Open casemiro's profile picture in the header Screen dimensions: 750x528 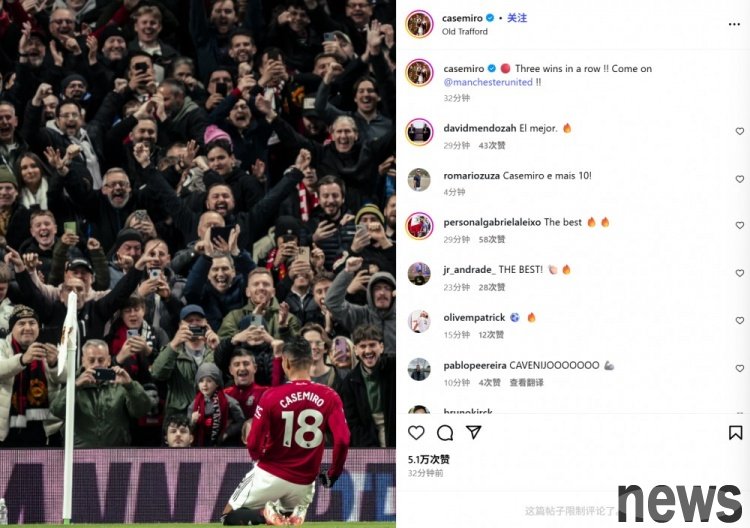click(x=419, y=24)
